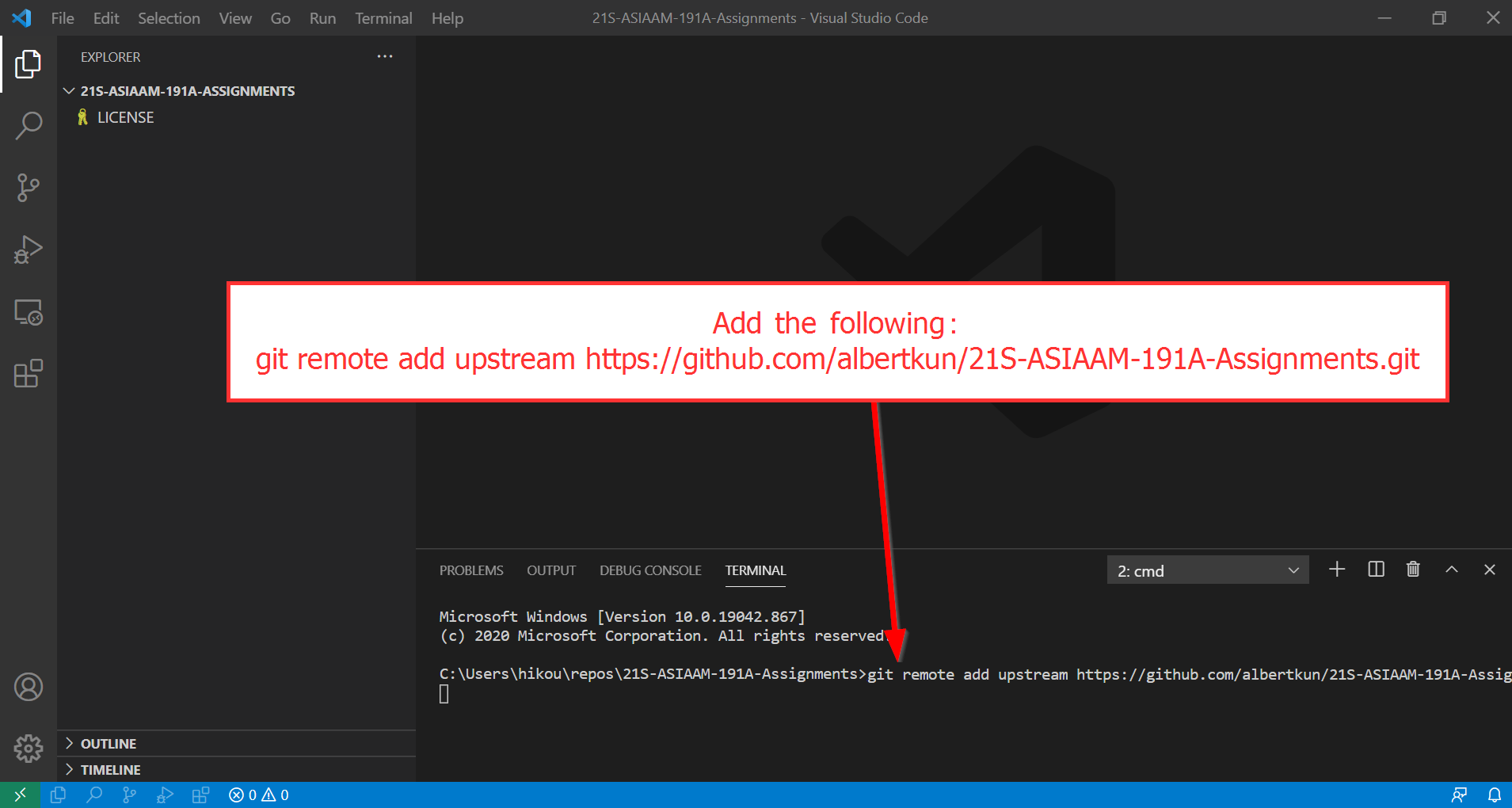Image resolution: width=1512 pixels, height=808 pixels.
Task: Open the Terminal menu
Action: (383, 18)
